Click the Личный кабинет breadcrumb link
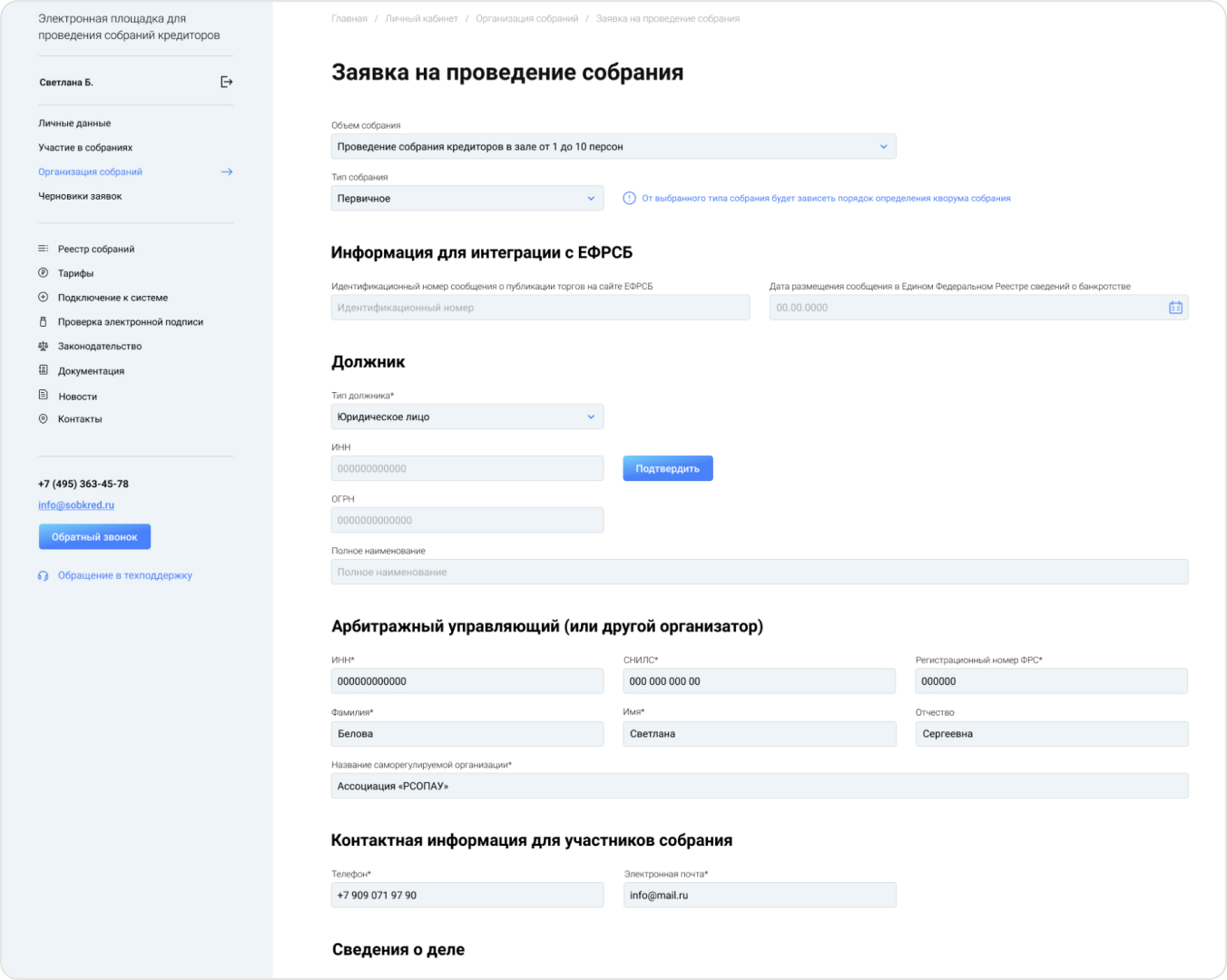1227x980 pixels. (x=421, y=18)
